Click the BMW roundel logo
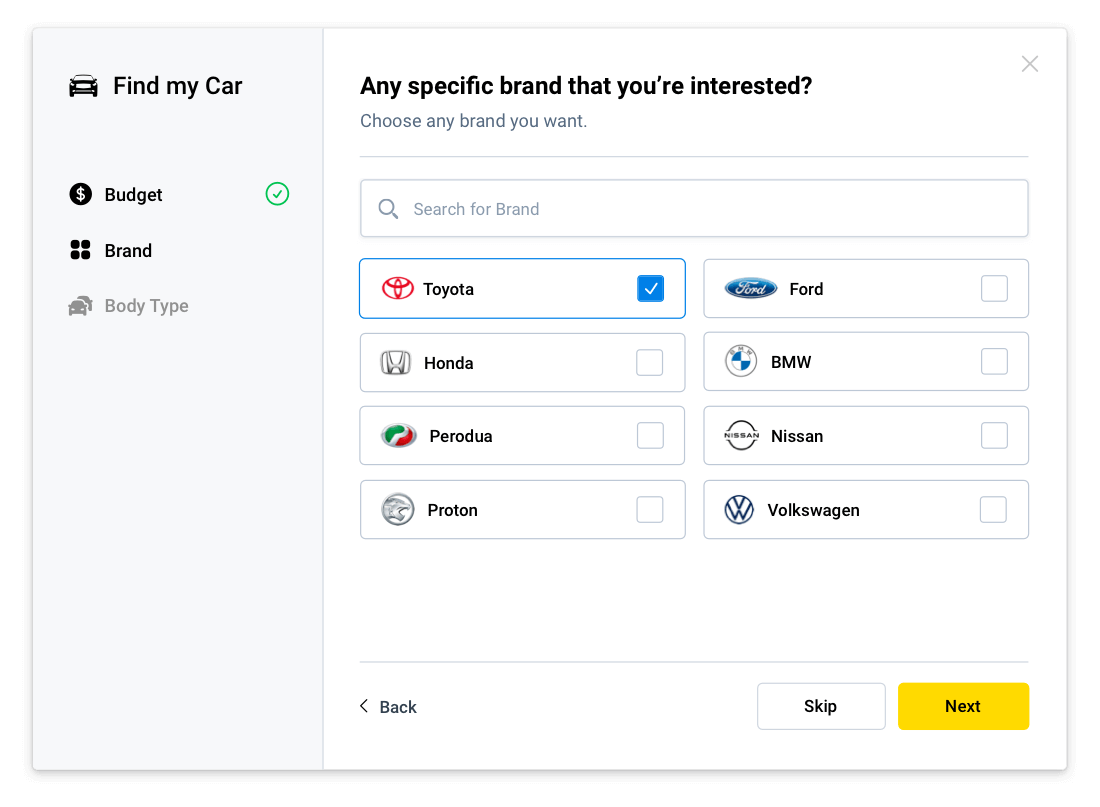This screenshot has width=1100, height=807. coord(741,361)
